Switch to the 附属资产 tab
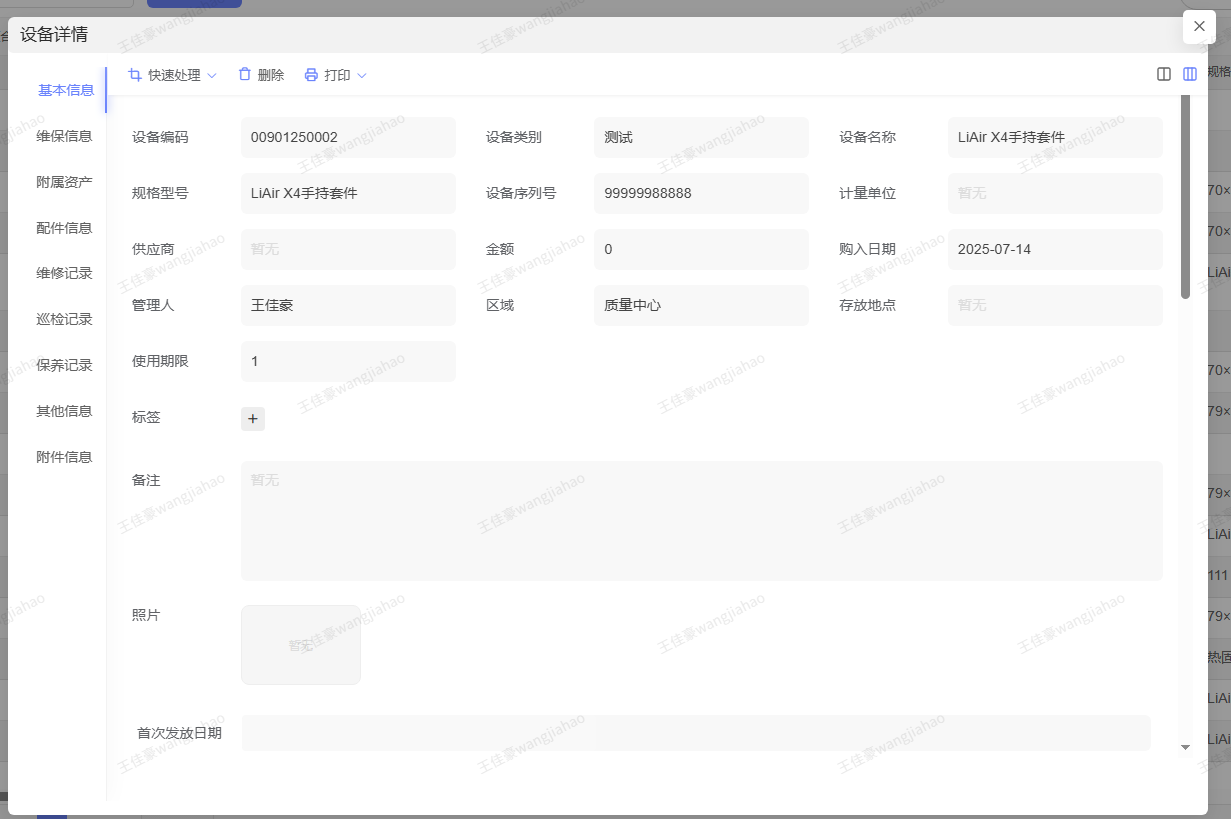Image resolution: width=1231 pixels, height=819 pixels. [64, 182]
